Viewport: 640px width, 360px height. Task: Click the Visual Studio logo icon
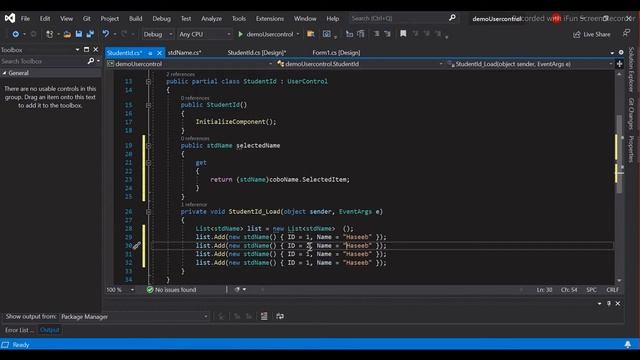coord(10,18)
